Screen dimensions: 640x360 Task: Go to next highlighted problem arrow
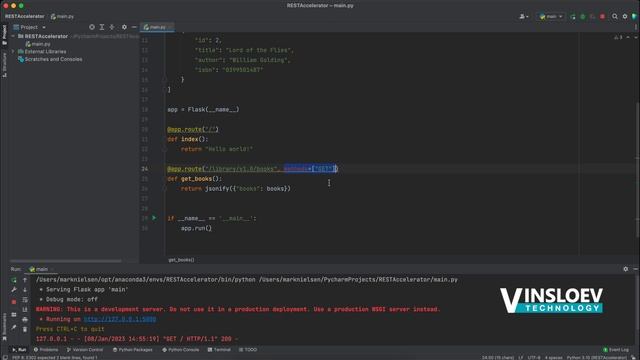635,37
